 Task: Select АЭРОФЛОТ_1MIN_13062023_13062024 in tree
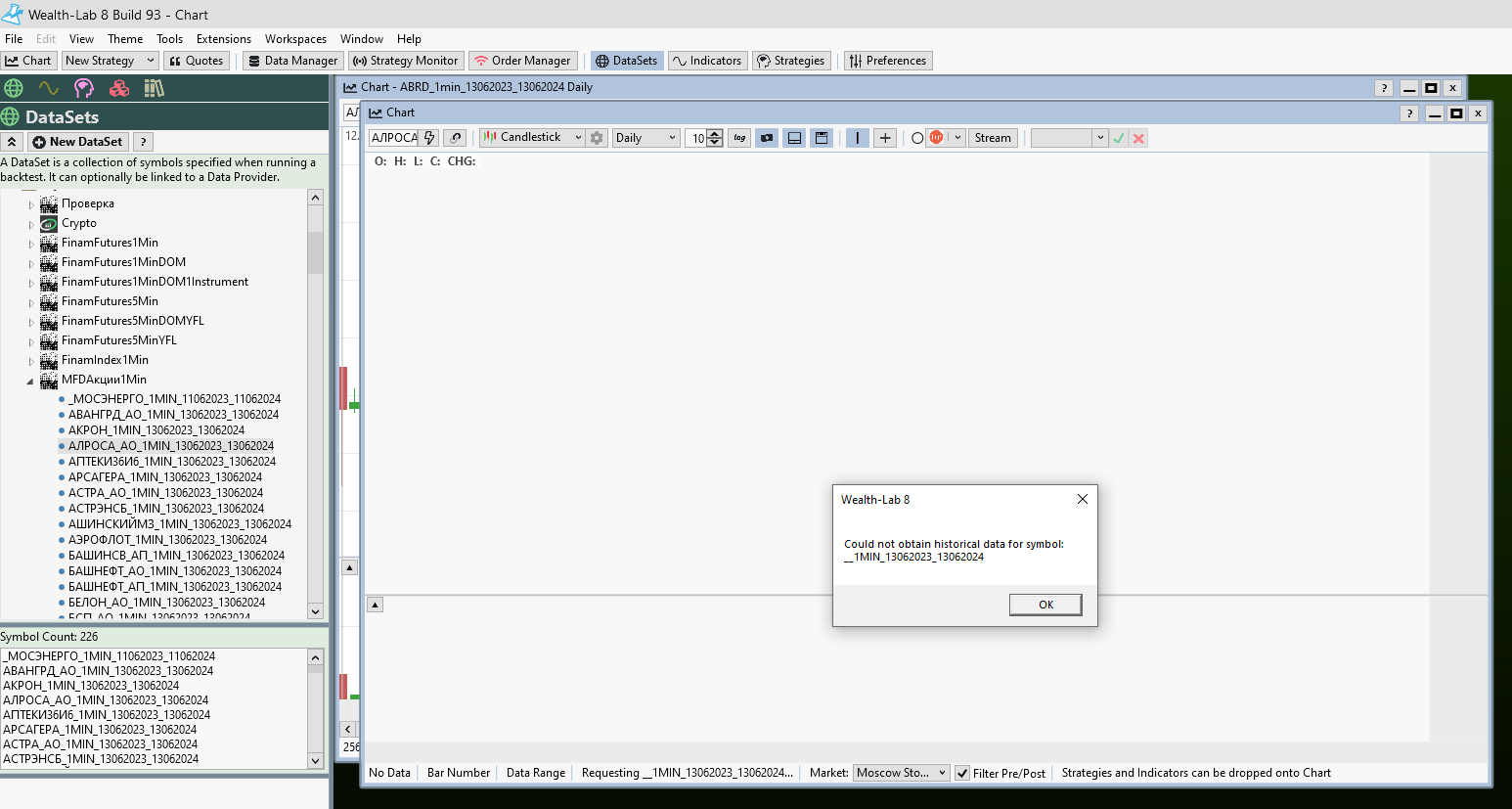coord(167,540)
